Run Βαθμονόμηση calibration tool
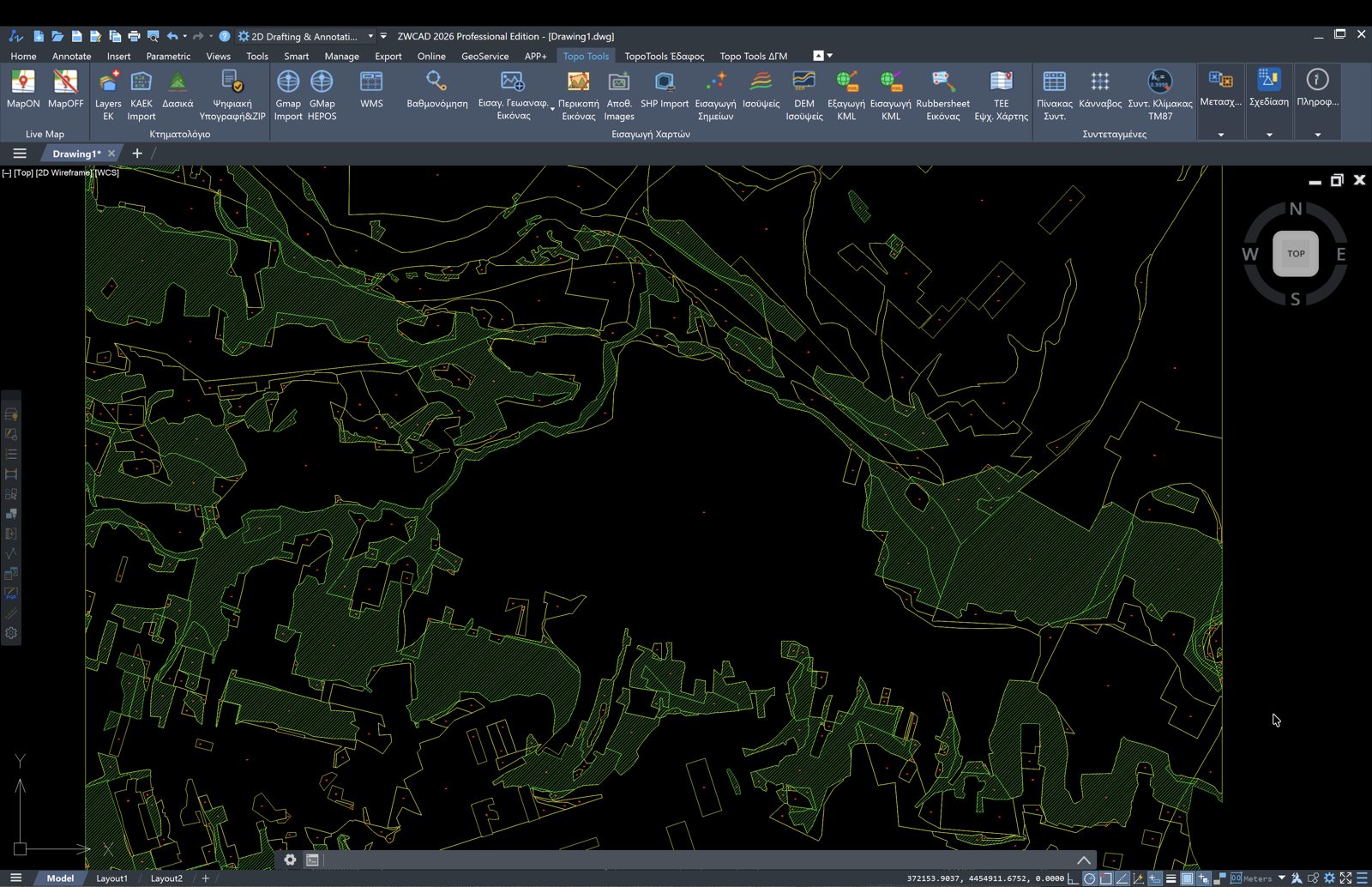 pyautogui.click(x=437, y=89)
